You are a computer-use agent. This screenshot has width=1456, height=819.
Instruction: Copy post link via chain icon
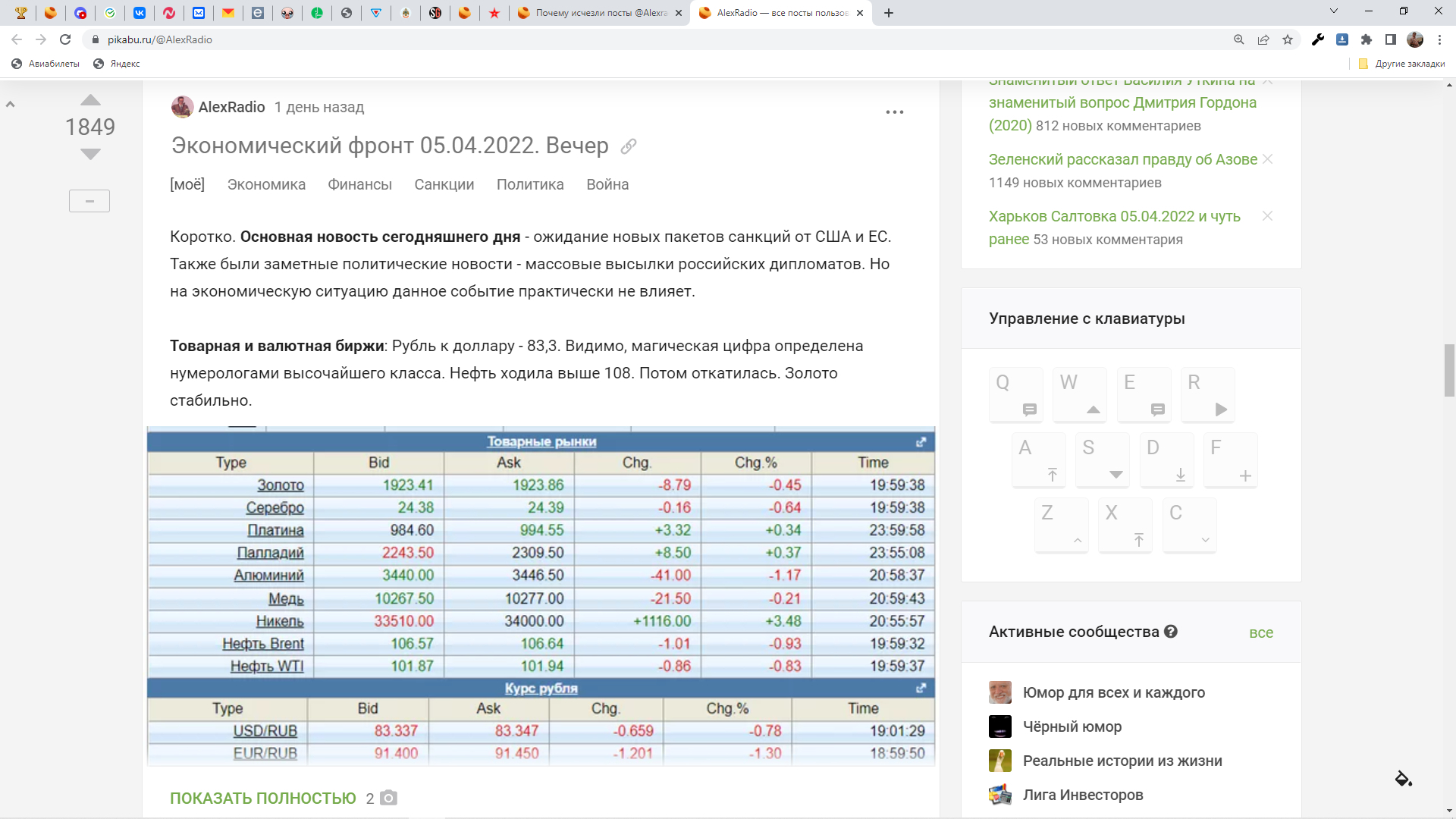[628, 146]
